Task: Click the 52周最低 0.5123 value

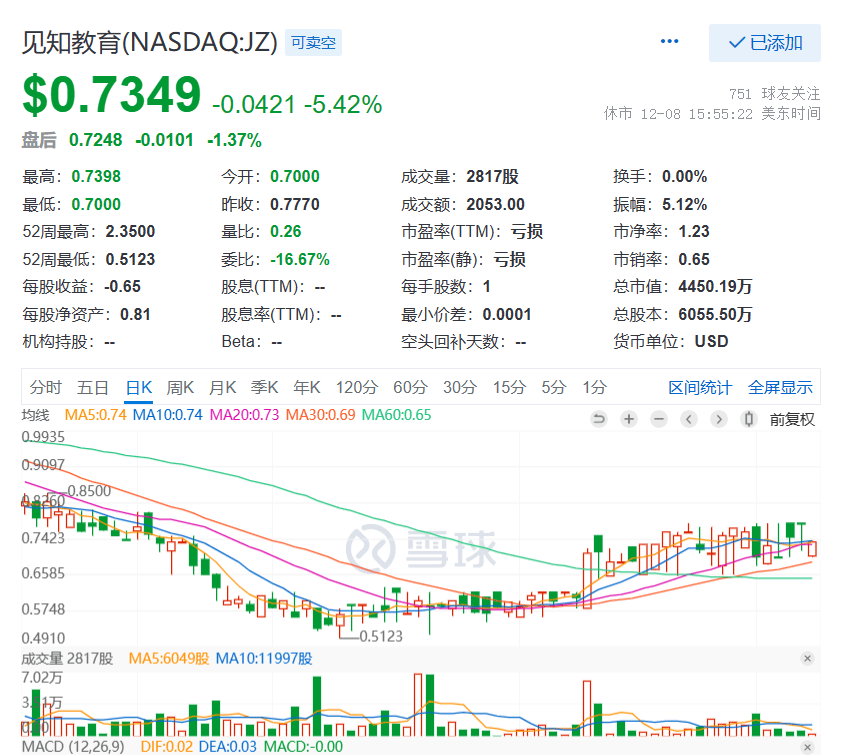Action: [x=130, y=259]
